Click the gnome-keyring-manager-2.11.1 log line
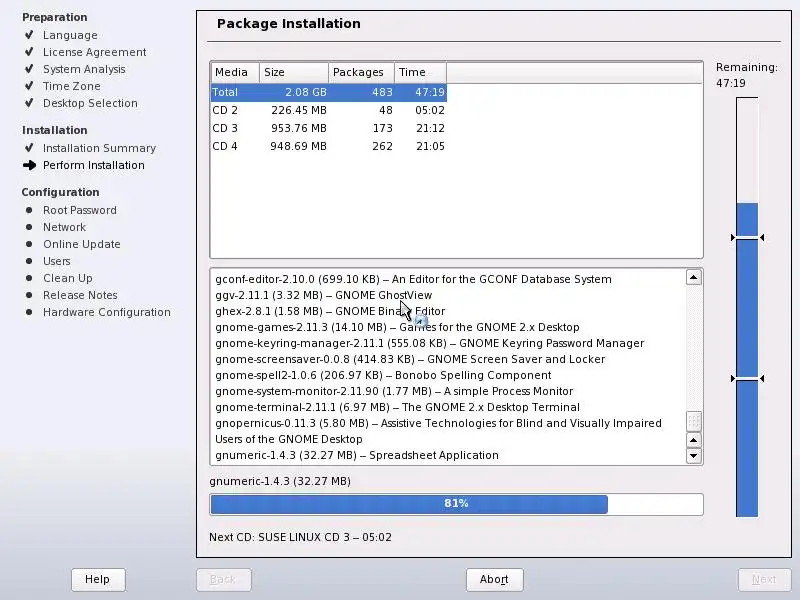The image size is (800, 600). [430, 343]
